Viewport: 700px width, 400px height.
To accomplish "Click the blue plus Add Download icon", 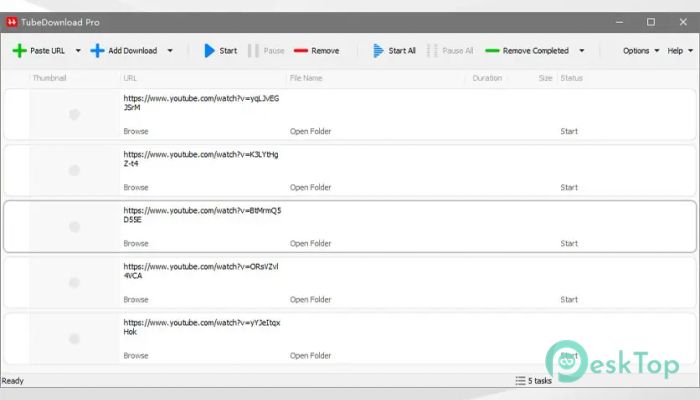I will pos(97,50).
